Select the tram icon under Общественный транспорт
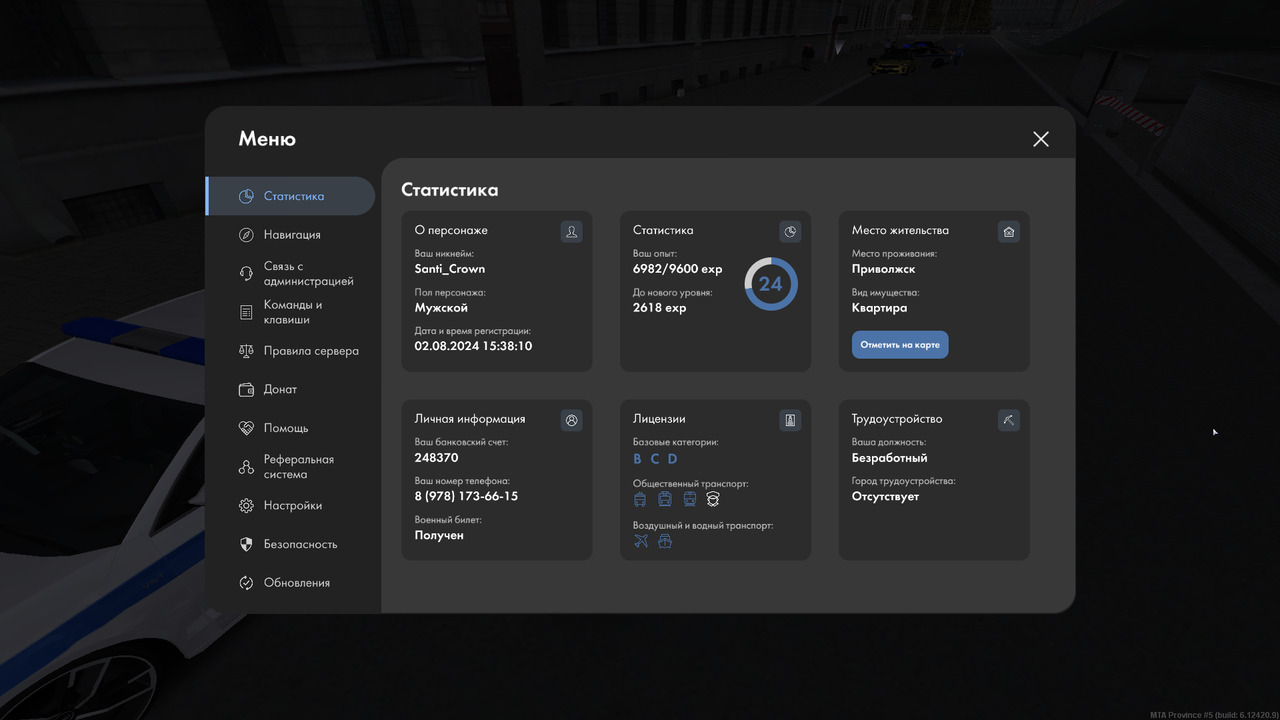 coord(664,499)
